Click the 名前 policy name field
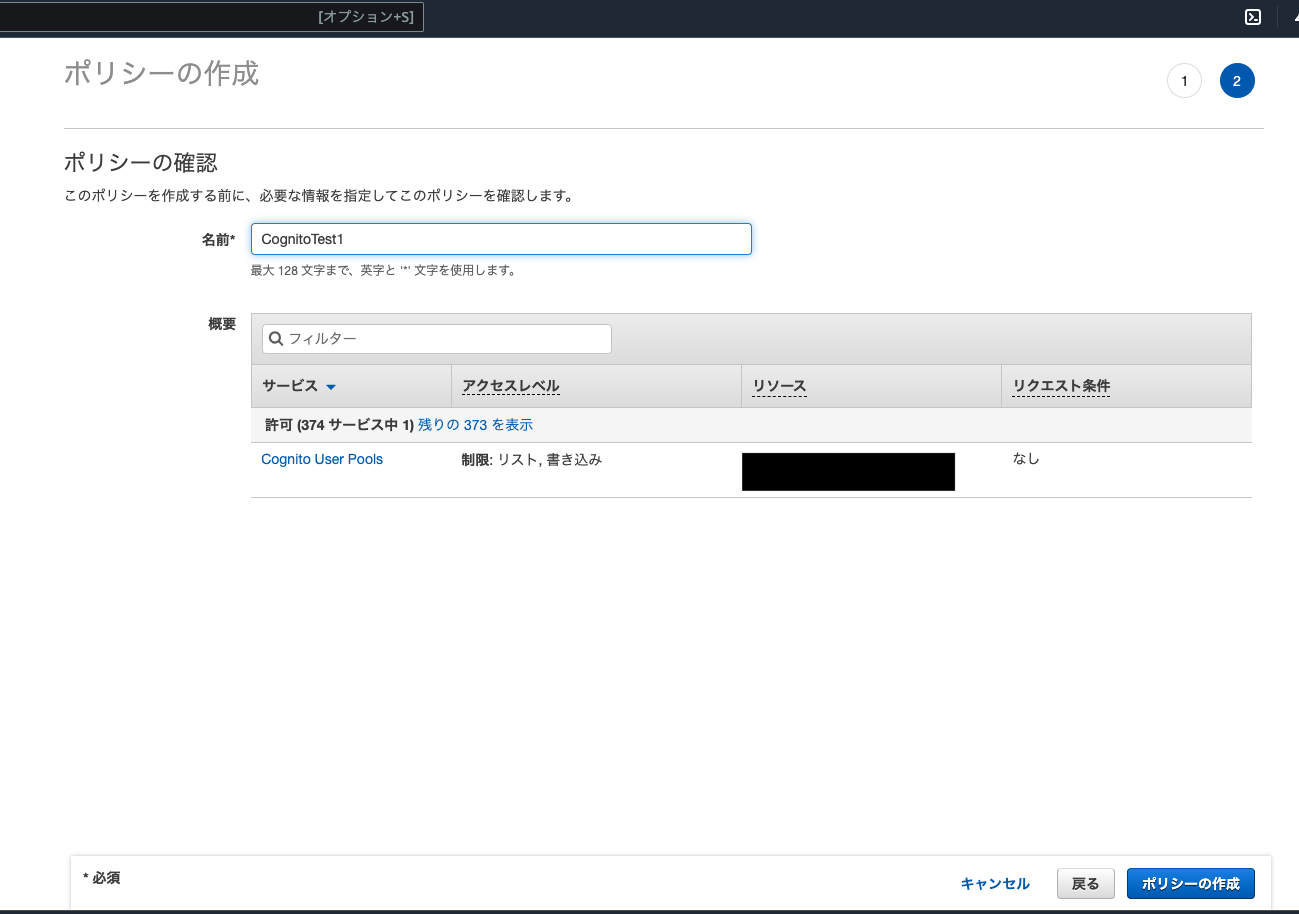 pyautogui.click(x=501, y=239)
